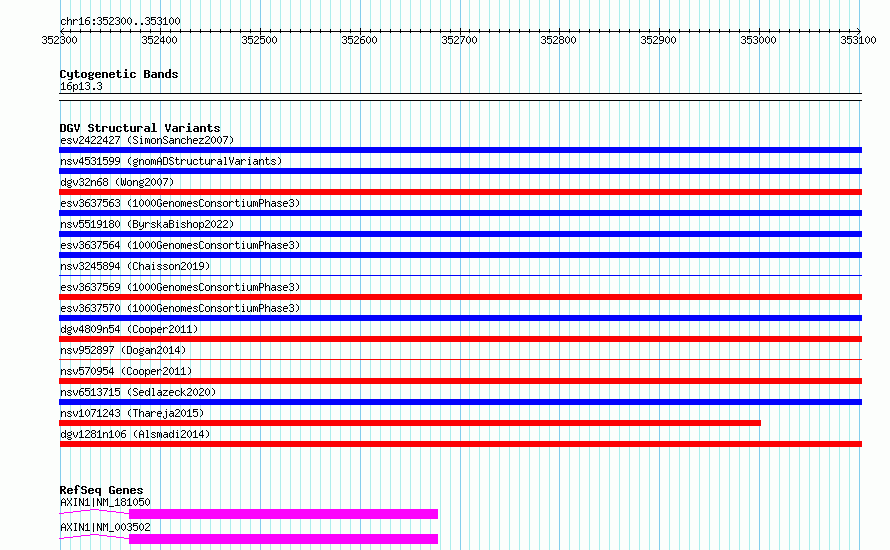Screen dimensions: 890x550
Task: Select the thin blue line under nsv3245894
Action: (x=460, y=276)
